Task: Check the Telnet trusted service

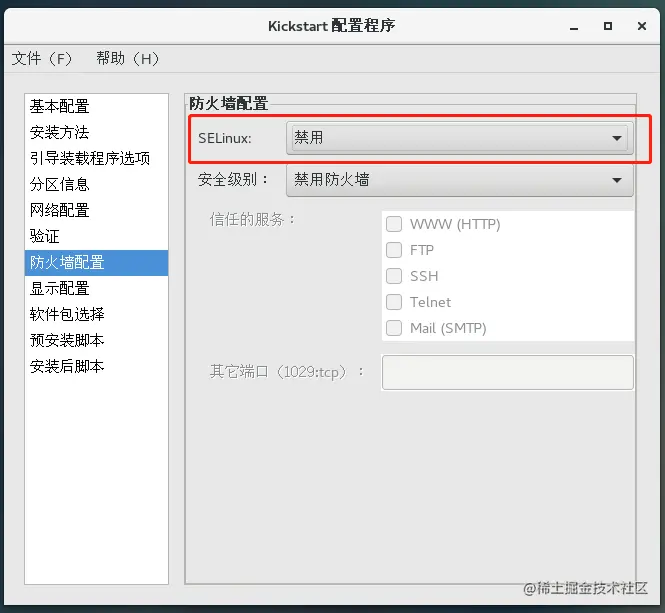Action: pyautogui.click(x=394, y=302)
